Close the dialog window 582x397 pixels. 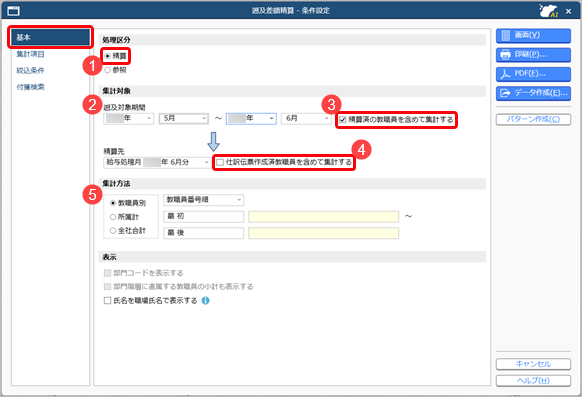point(568,11)
